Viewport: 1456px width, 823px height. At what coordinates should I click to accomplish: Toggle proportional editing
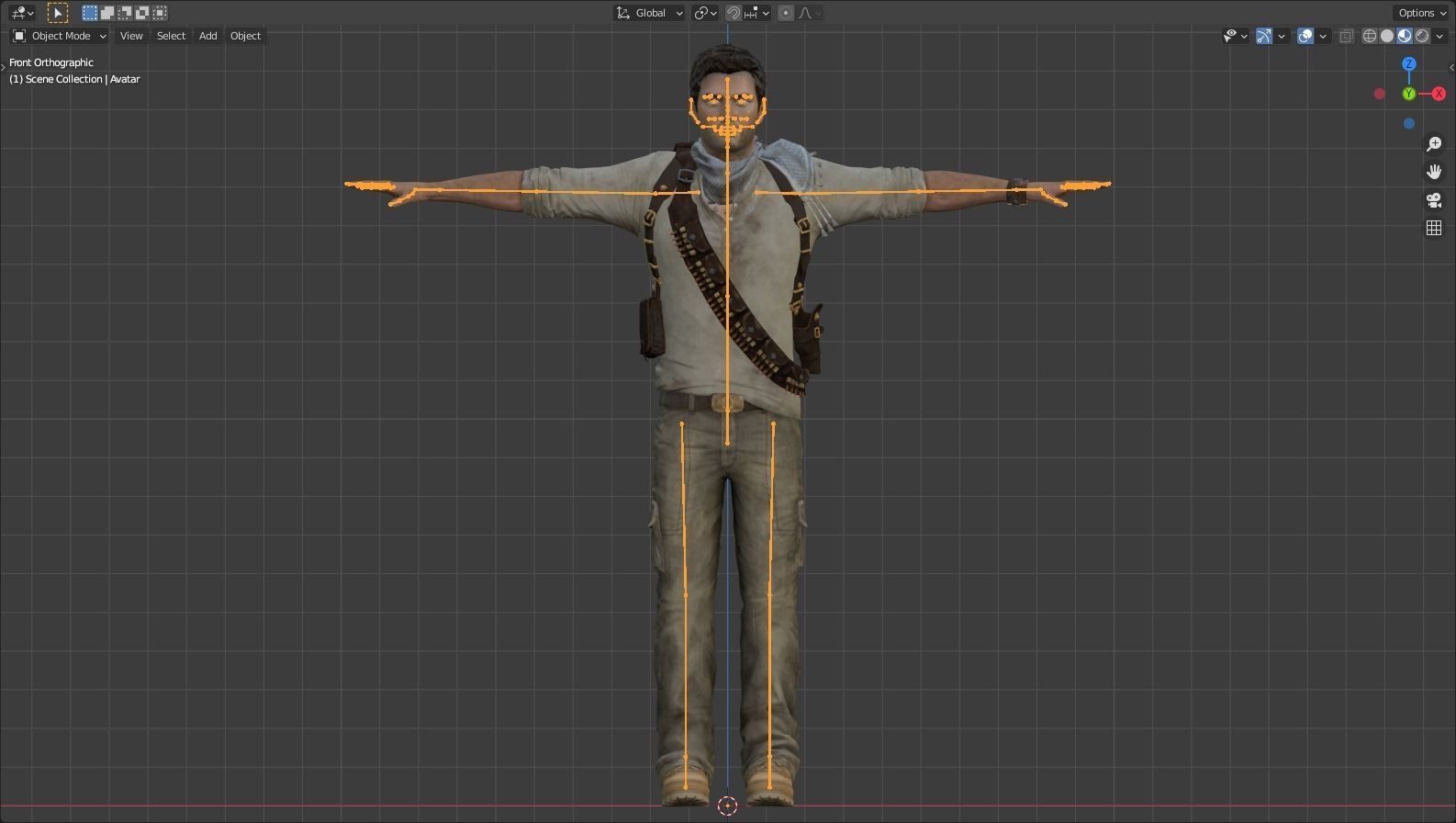786,13
